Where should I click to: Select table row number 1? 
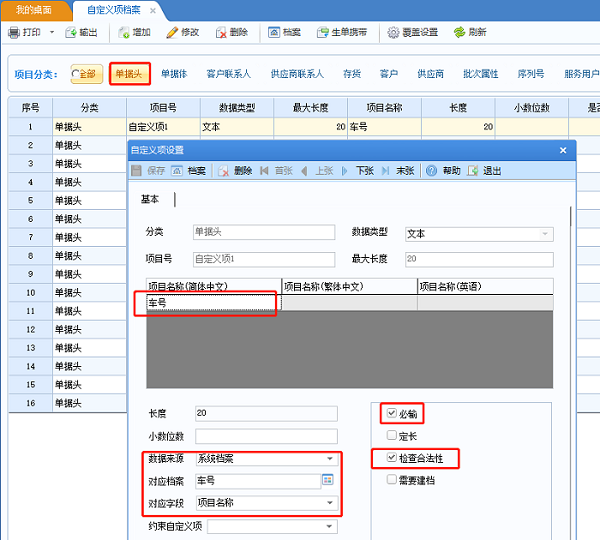[x=30, y=127]
